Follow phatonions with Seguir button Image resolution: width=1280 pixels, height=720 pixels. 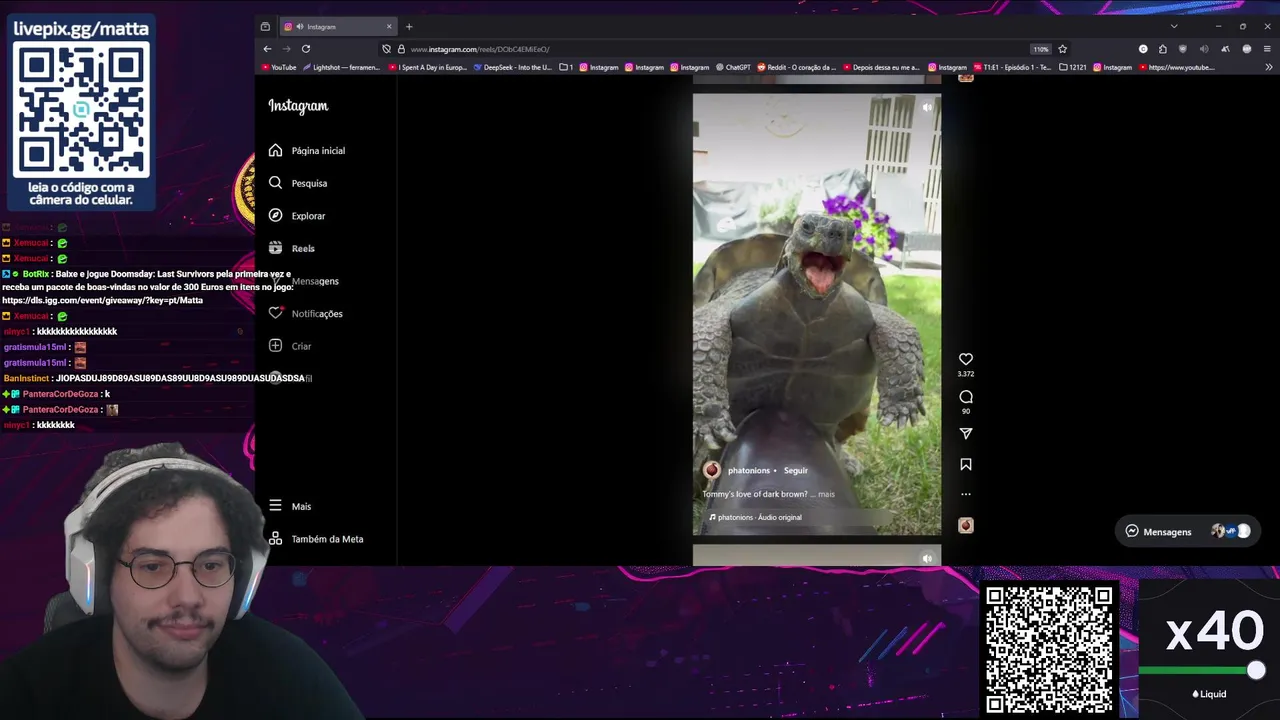[x=796, y=471]
